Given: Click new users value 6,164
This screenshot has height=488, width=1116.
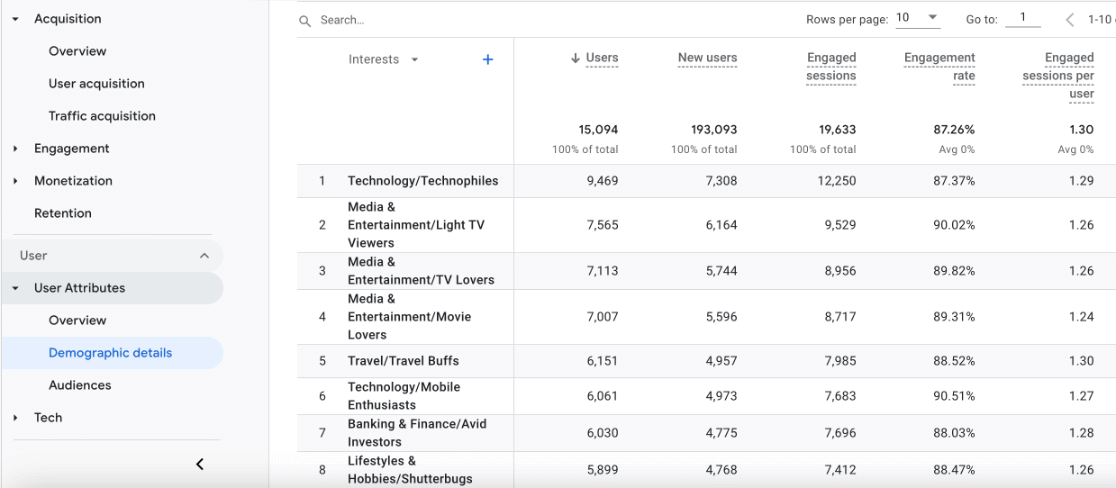Looking at the screenshot, I should pyautogui.click(x=722, y=226).
